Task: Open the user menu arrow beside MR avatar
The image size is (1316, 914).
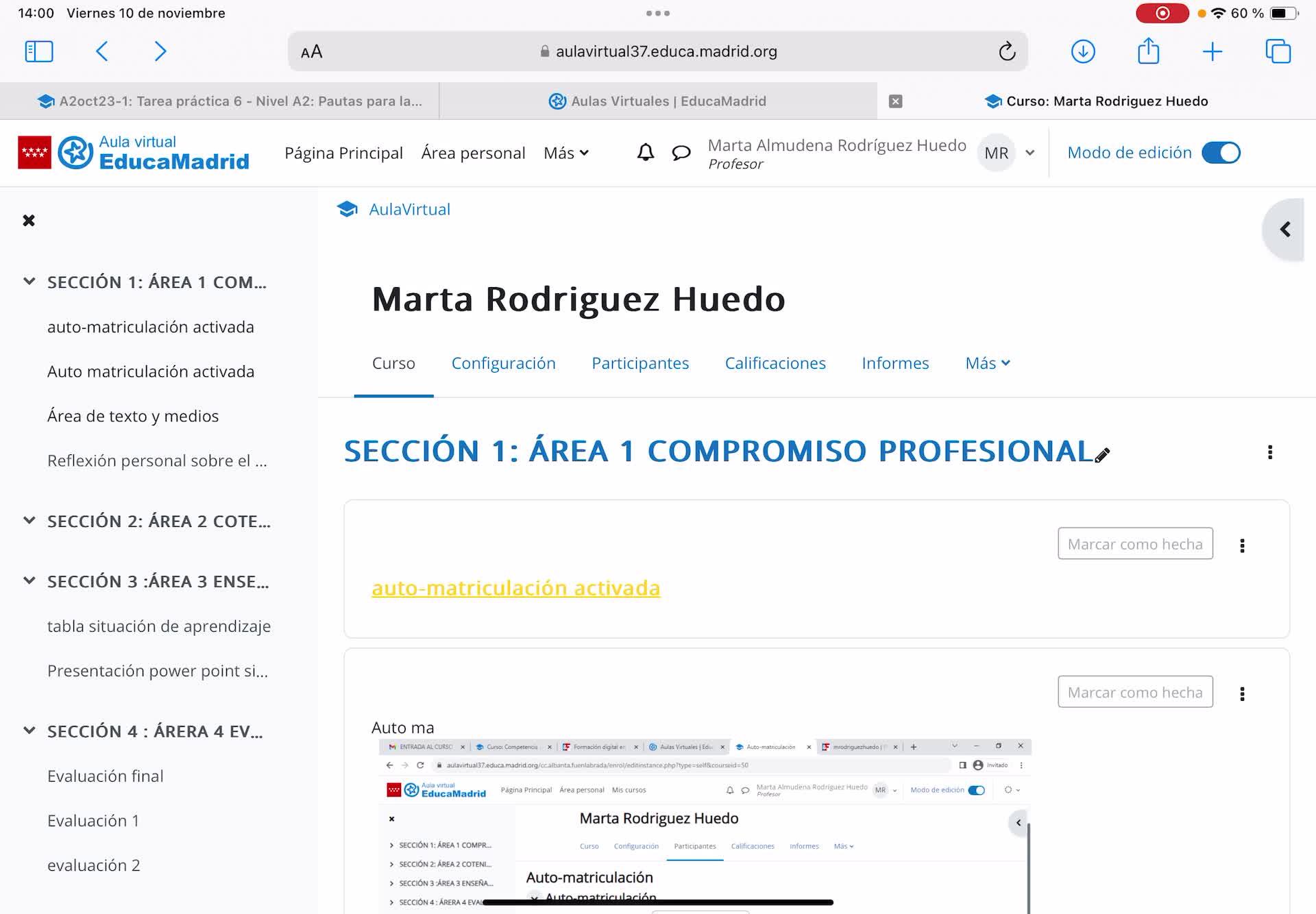Action: (x=1029, y=153)
